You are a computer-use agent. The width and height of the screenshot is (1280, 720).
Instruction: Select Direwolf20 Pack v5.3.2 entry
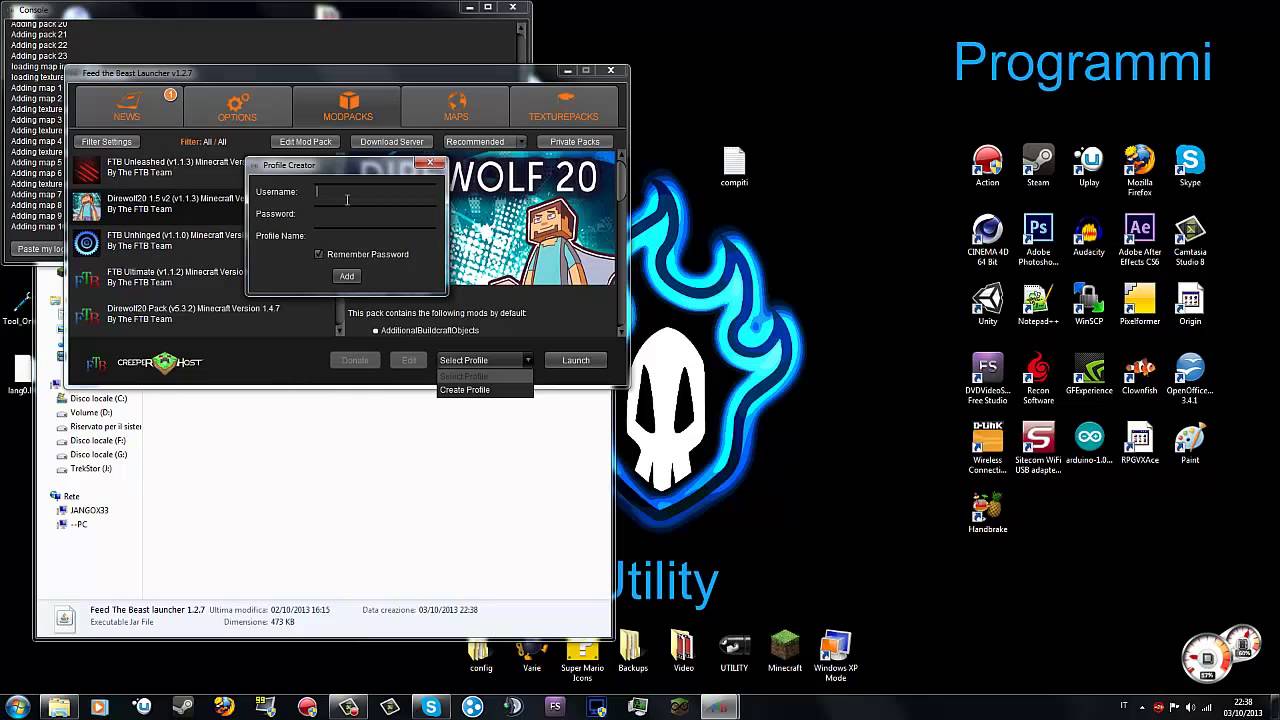[205, 314]
